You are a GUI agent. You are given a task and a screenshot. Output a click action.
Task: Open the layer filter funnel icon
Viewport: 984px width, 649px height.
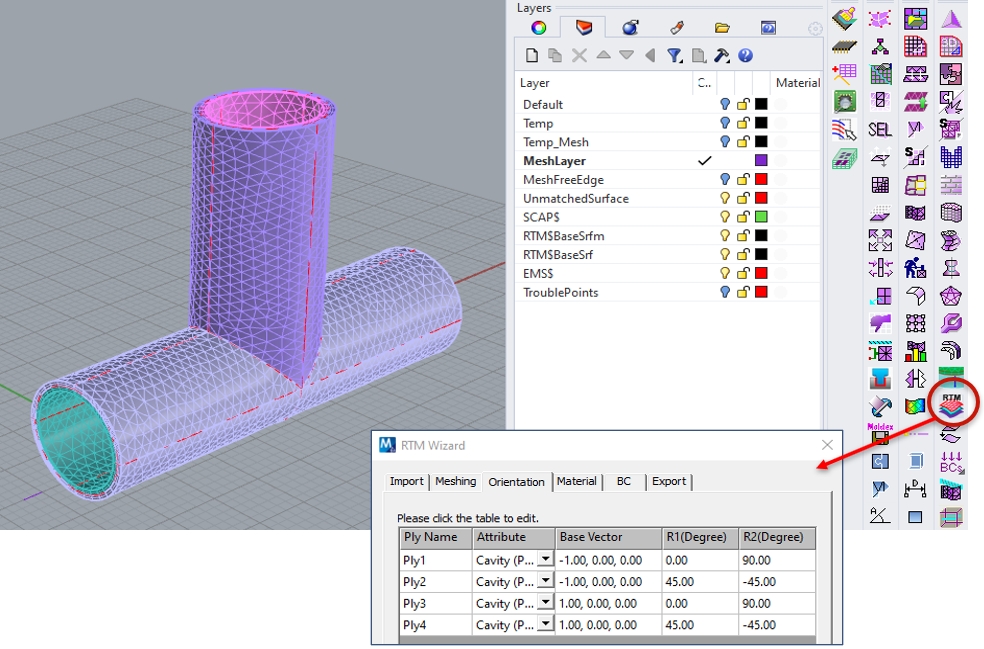point(674,56)
